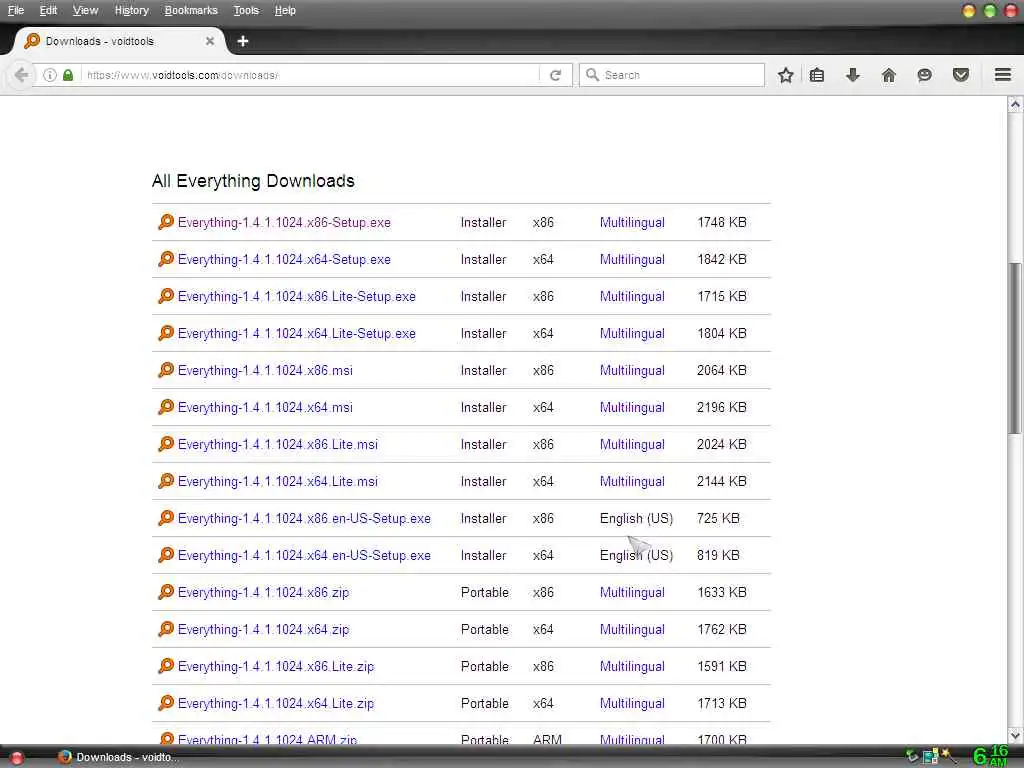The height and width of the screenshot is (768, 1024).
Task: Download Everything-1.4.1.1024.x86.msi
Action: click(265, 371)
